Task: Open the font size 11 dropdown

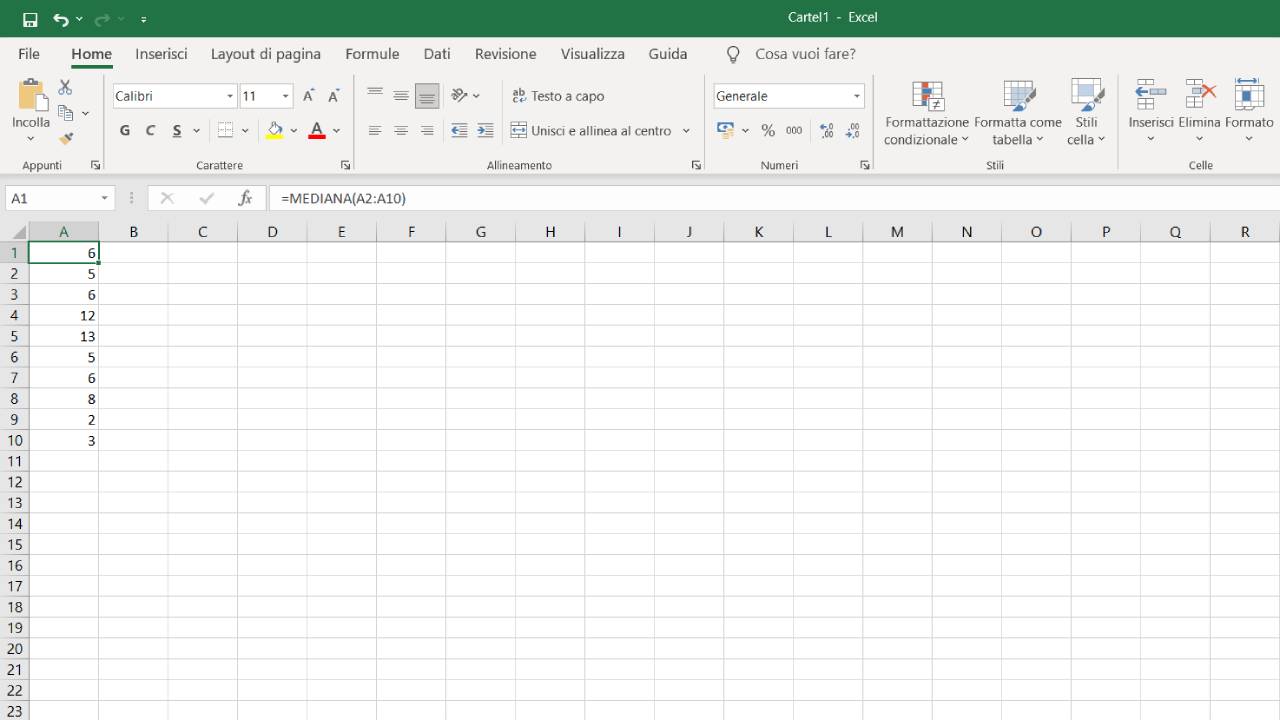Action: [x=286, y=96]
